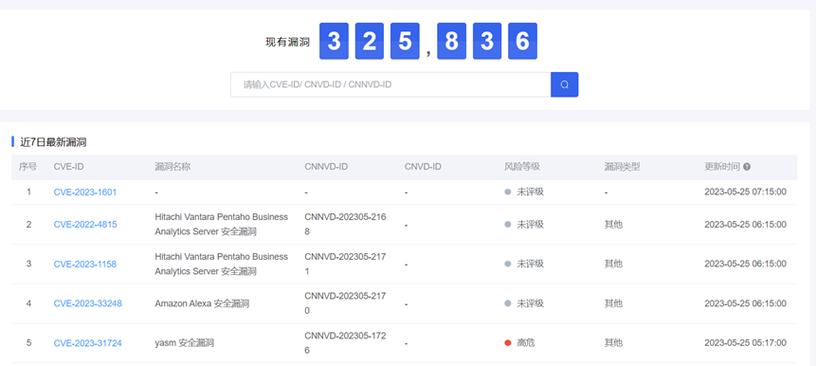The width and height of the screenshot is (816, 366).
Task: Click update time 2023-05-25 07:15:00
Action: pyautogui.click(x=745, y=192)
